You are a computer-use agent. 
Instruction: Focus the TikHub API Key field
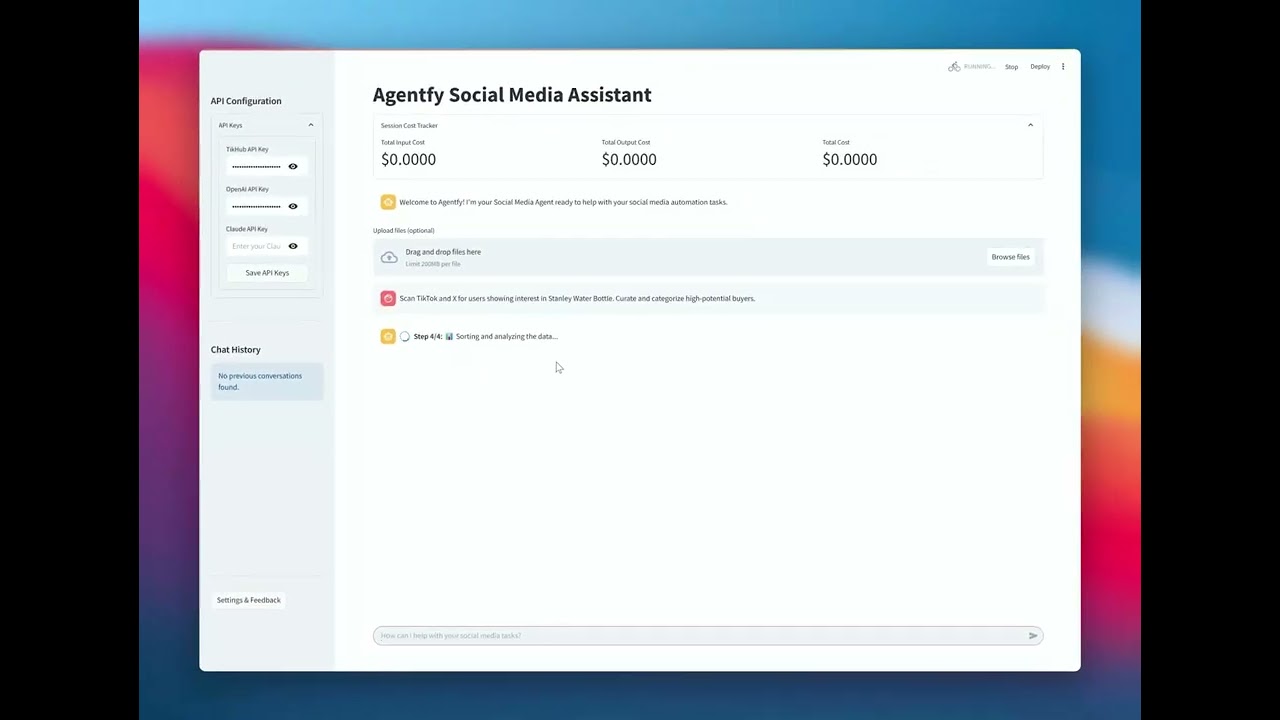click(256, 166)
